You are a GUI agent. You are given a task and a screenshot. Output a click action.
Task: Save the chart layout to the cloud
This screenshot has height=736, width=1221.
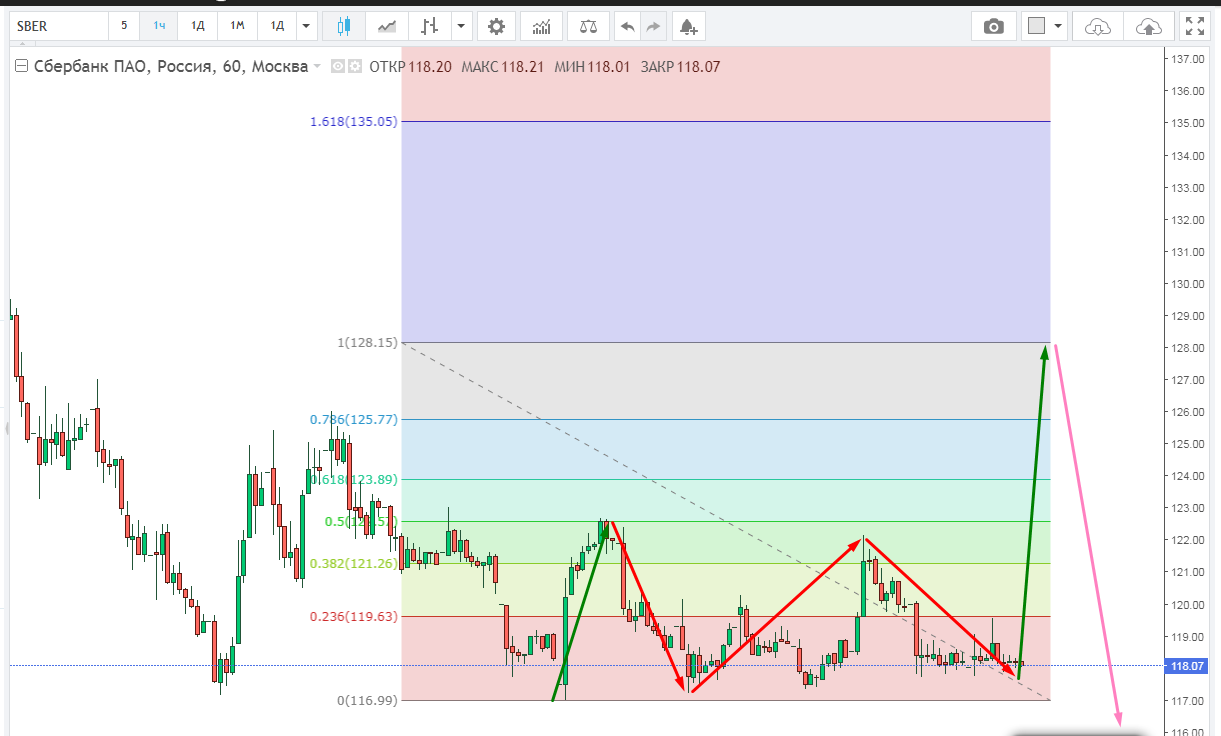pos(1149,26)
